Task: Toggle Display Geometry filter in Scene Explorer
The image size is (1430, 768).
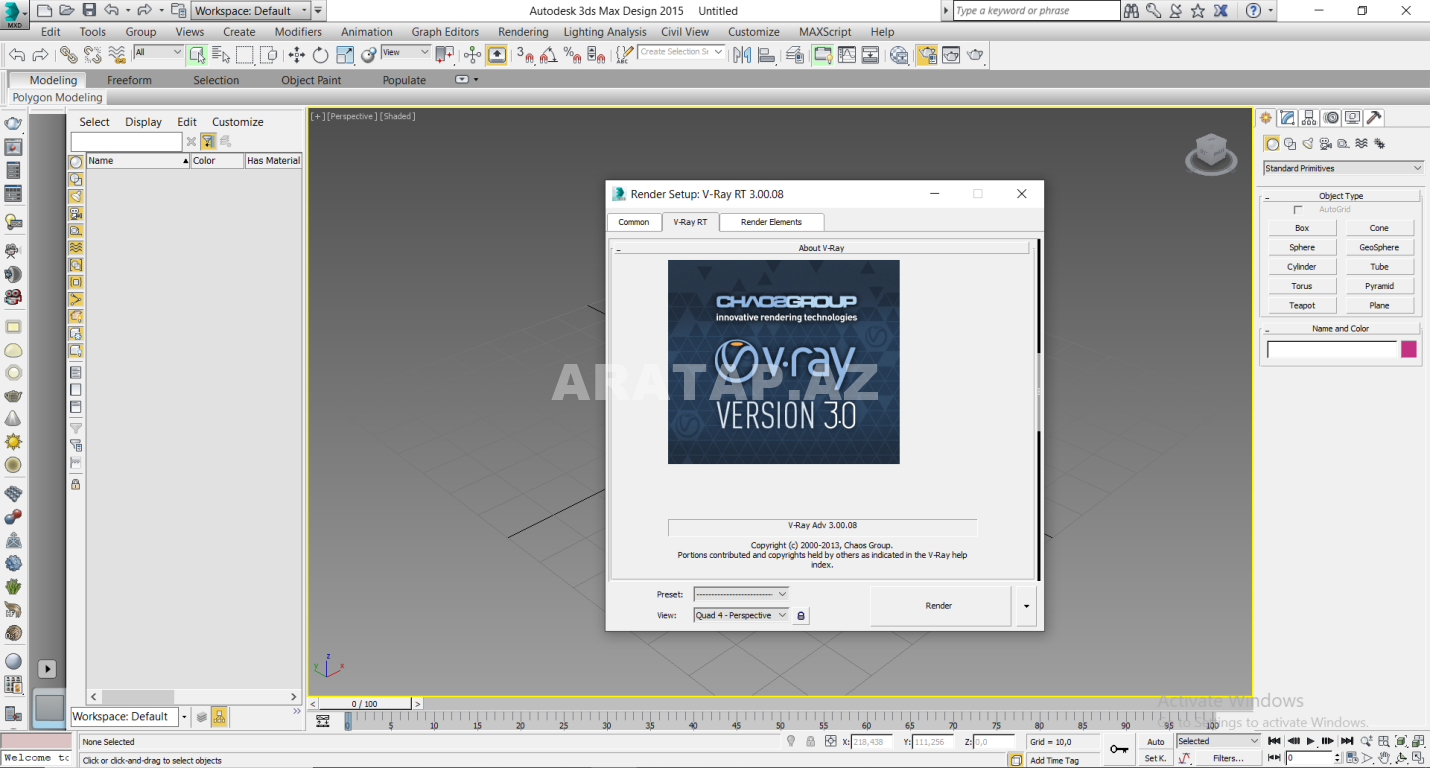Action: (x=75, y=162)
